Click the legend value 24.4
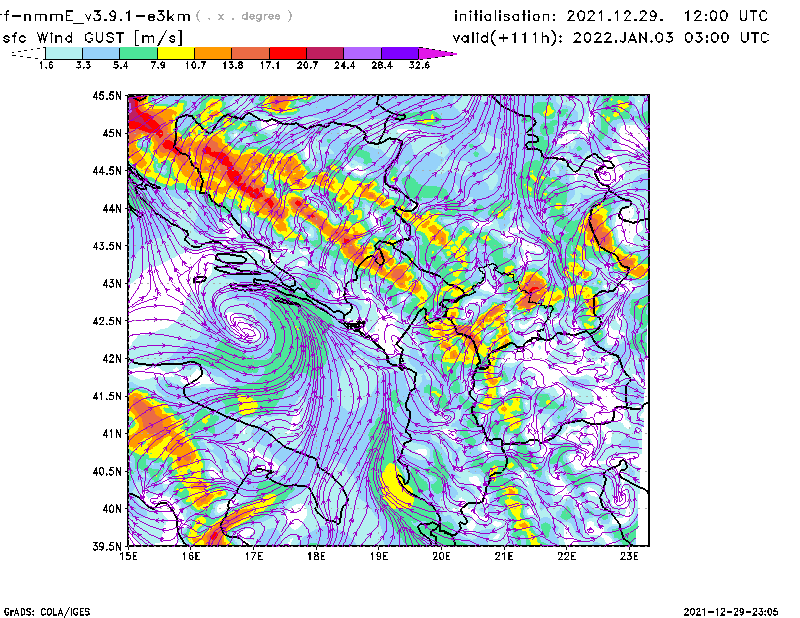The height and width of the screenshot is (618, 800). tap(344, 65)
